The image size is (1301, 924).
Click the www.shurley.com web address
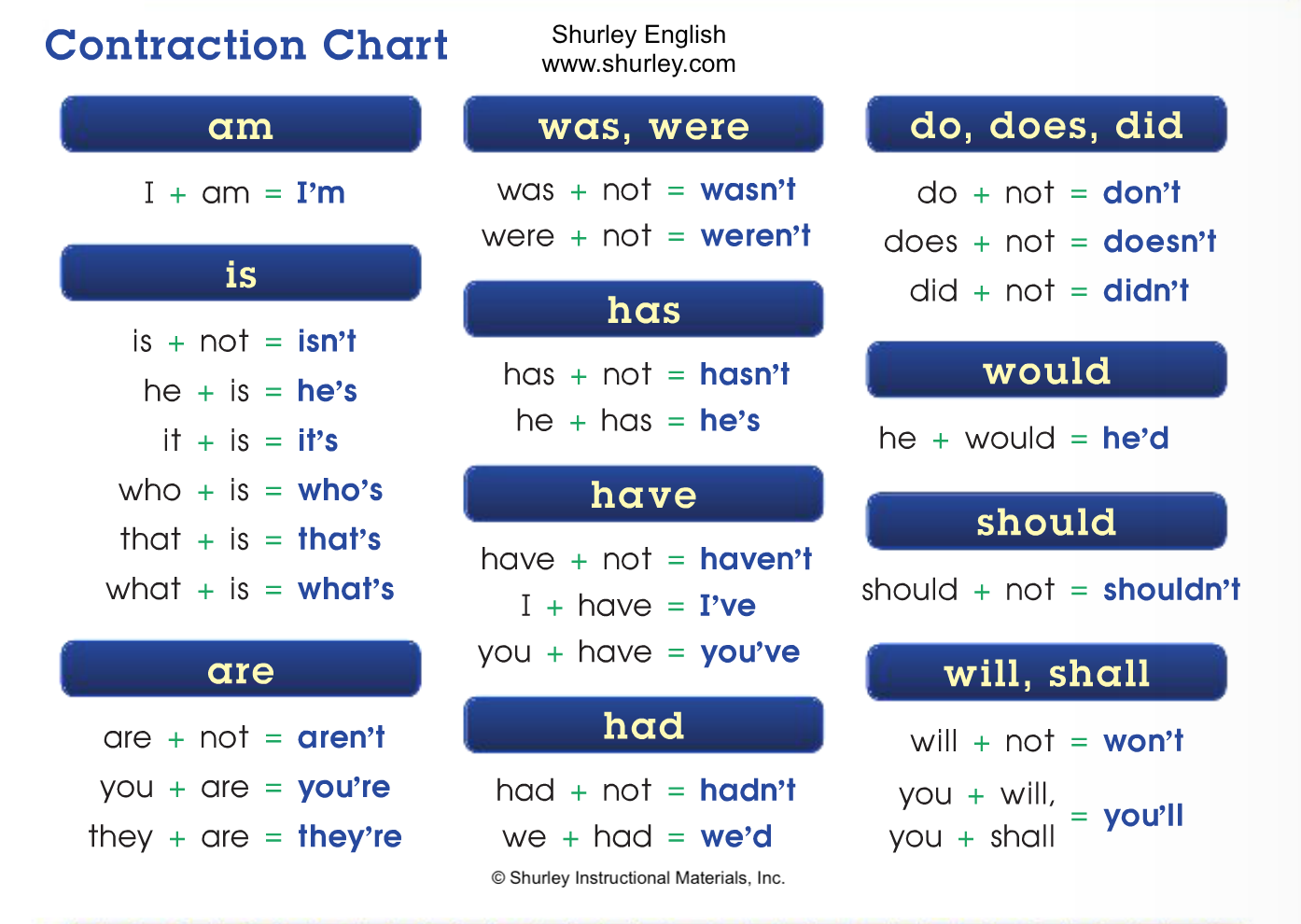click(x=638, y=63)
